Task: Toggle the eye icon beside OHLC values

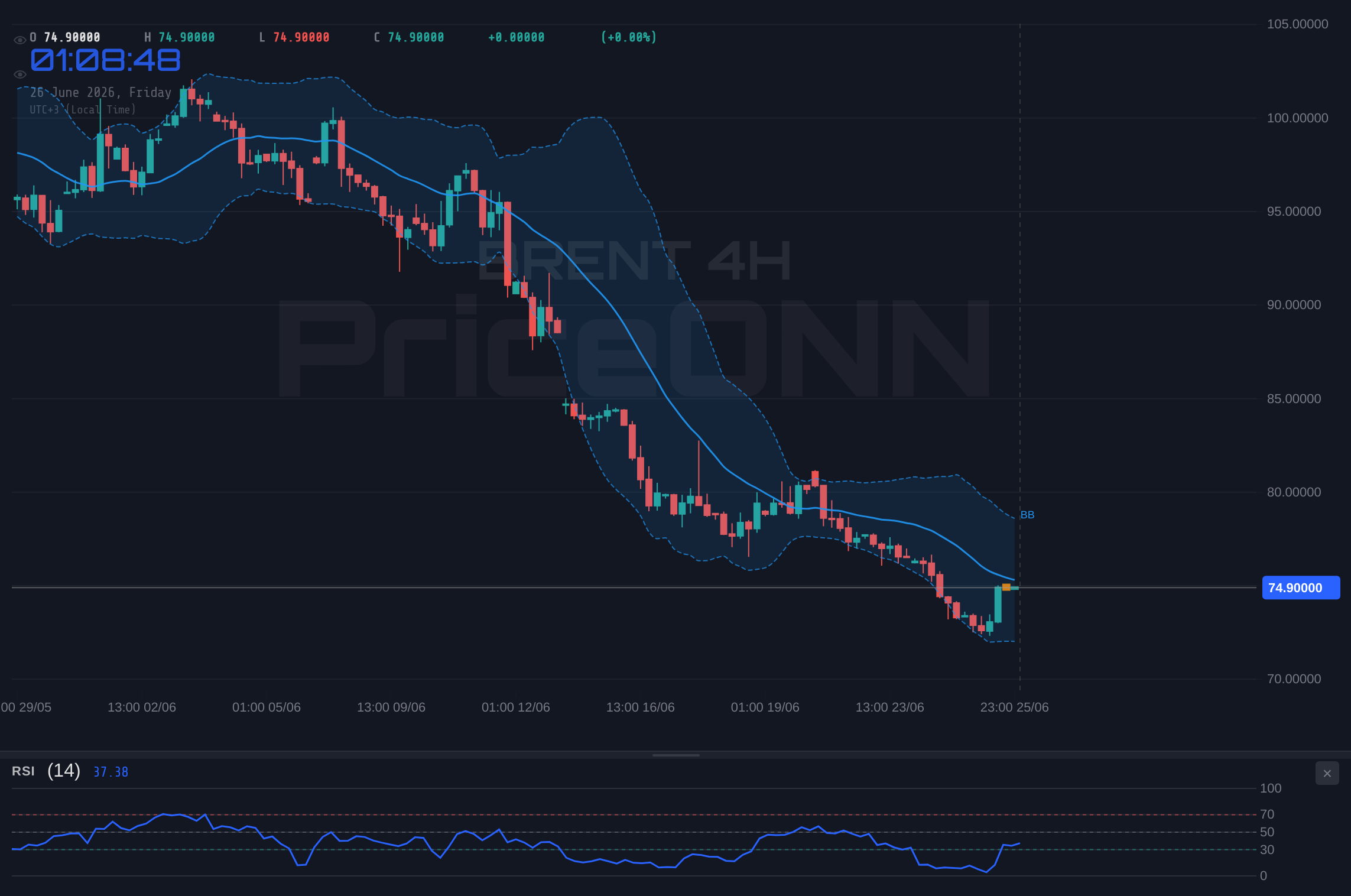Action: pos(20,40)
